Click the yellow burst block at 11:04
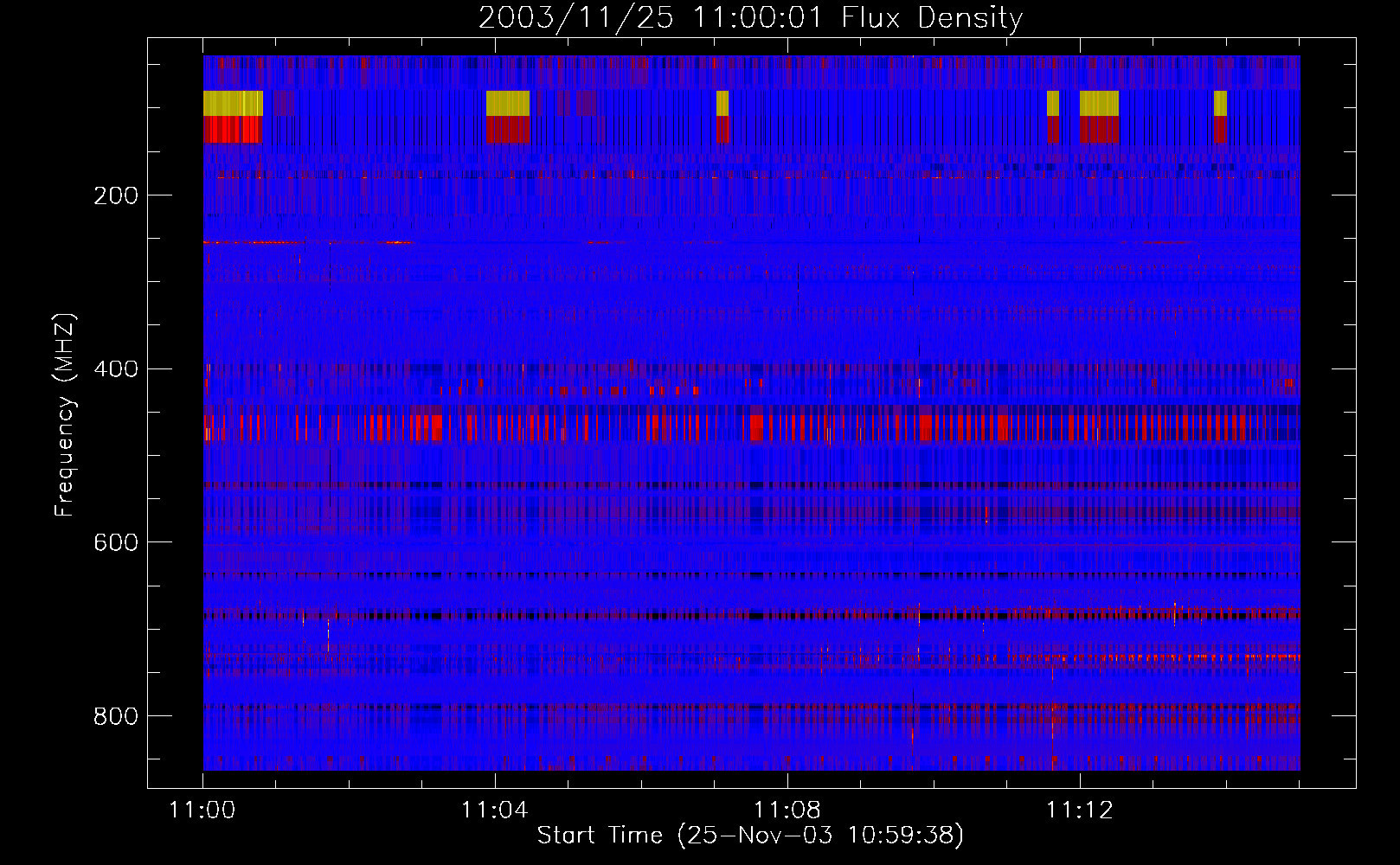This screenshot has height=865, width=1400. (508, 103)
